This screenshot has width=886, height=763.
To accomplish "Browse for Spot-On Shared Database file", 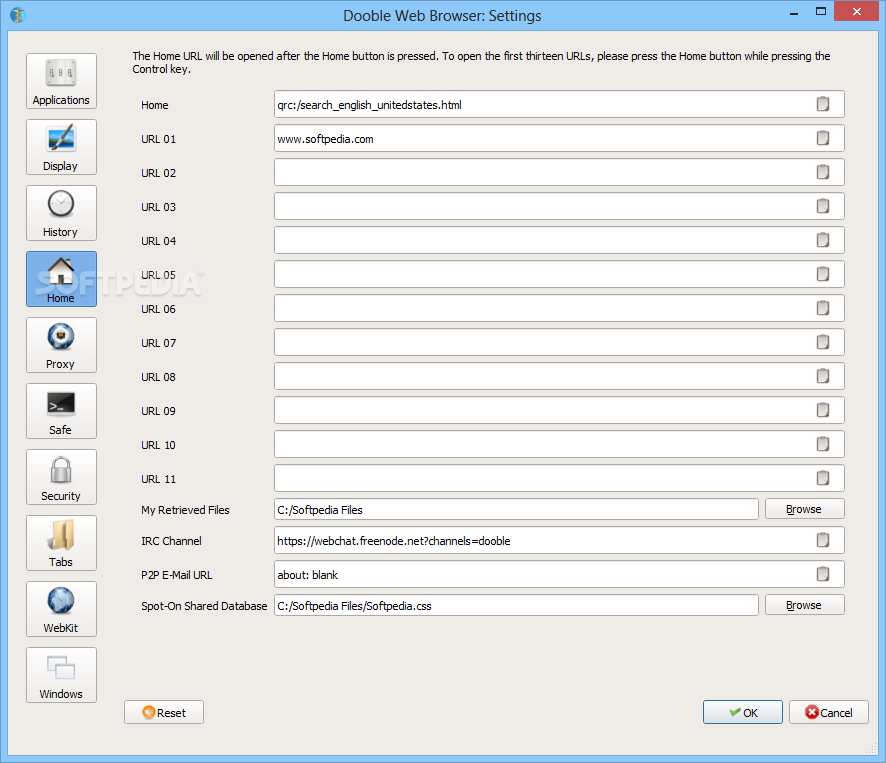I will (805, 605).
